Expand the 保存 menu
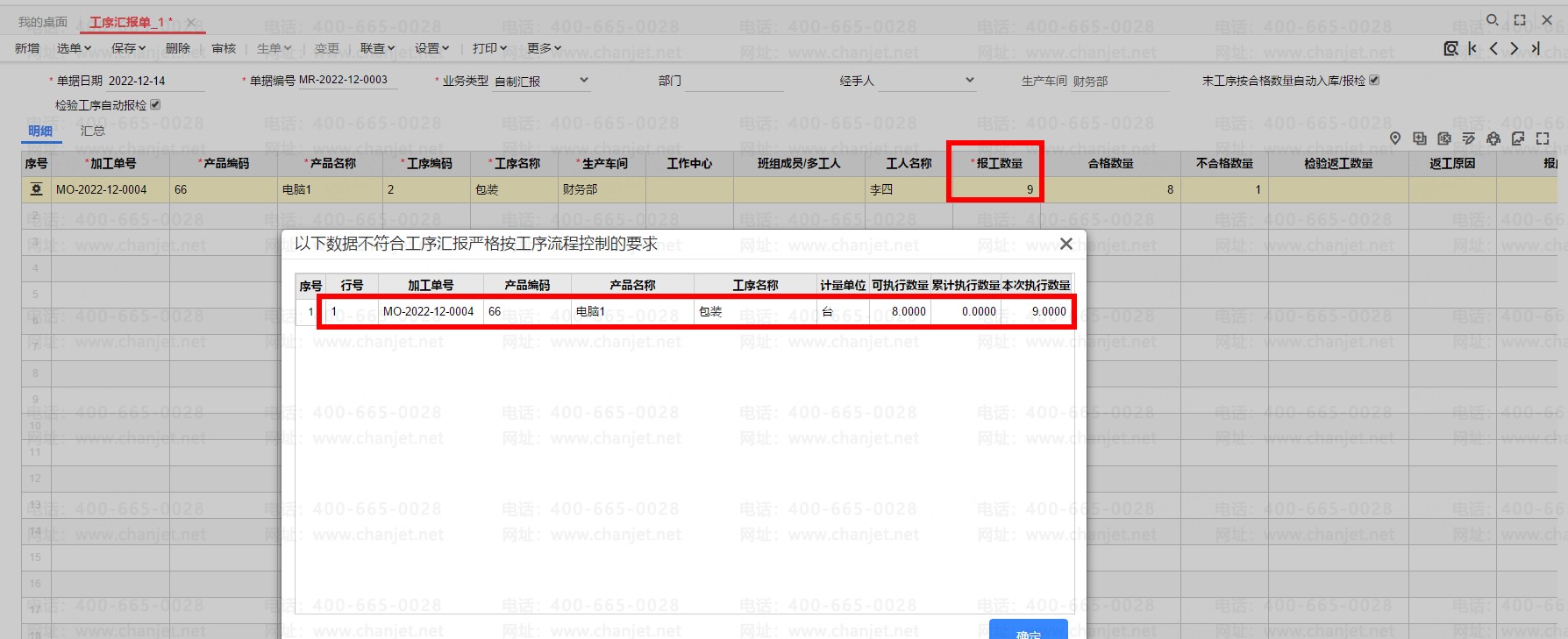1568x639 pixels. [128, 48]
